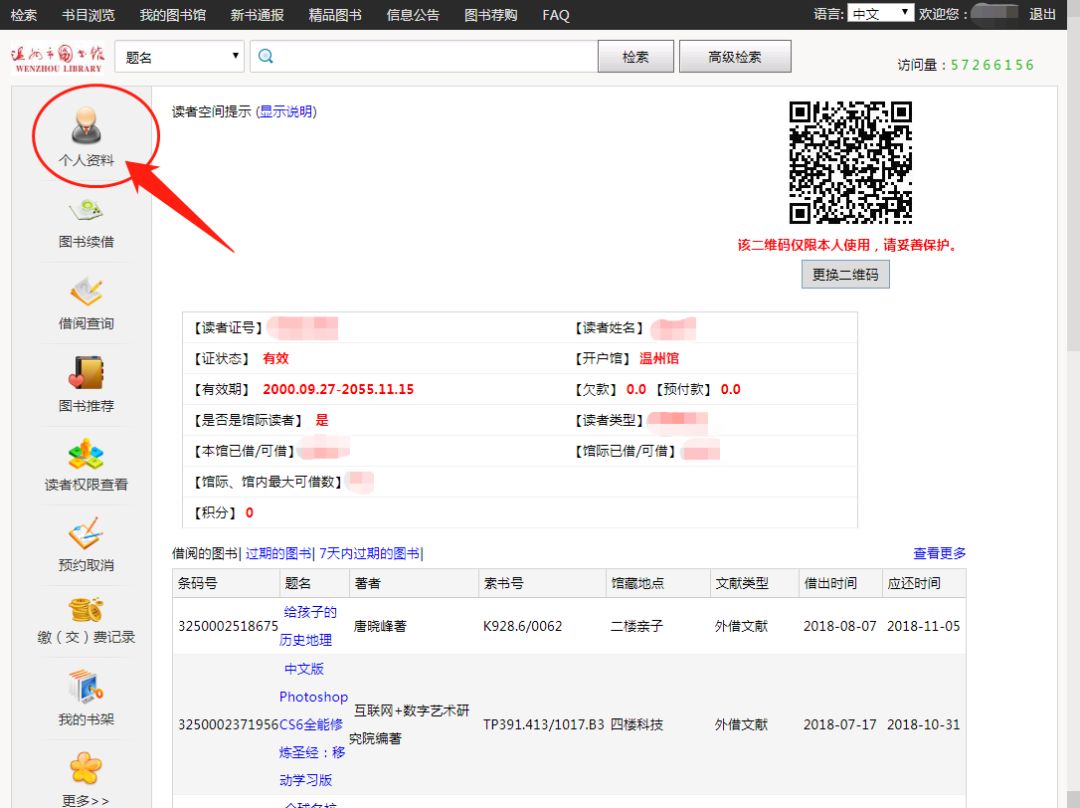
Task: Open the 借阅查询 loan query icon
Action: point(86,293)
